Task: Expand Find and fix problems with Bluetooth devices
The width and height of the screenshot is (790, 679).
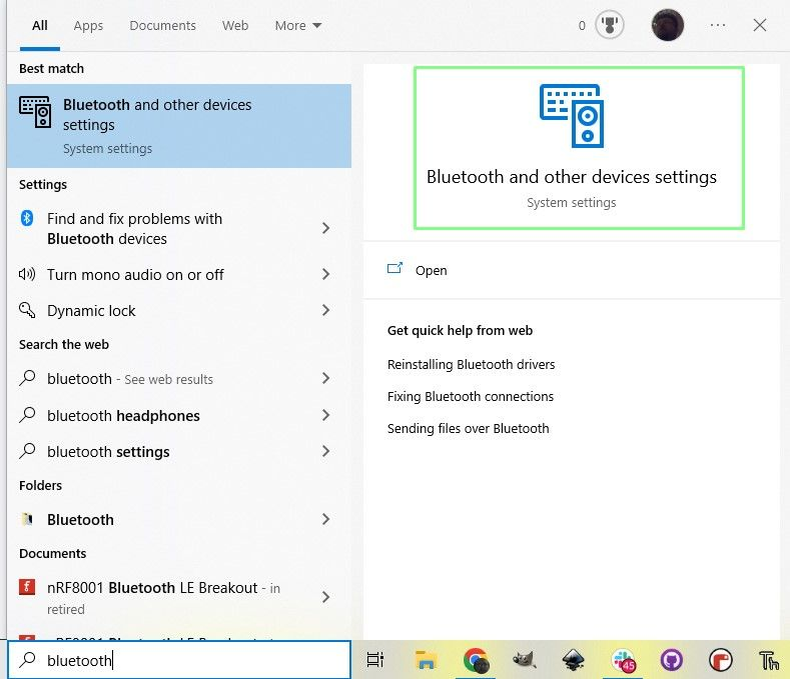Action: [326, 228]
